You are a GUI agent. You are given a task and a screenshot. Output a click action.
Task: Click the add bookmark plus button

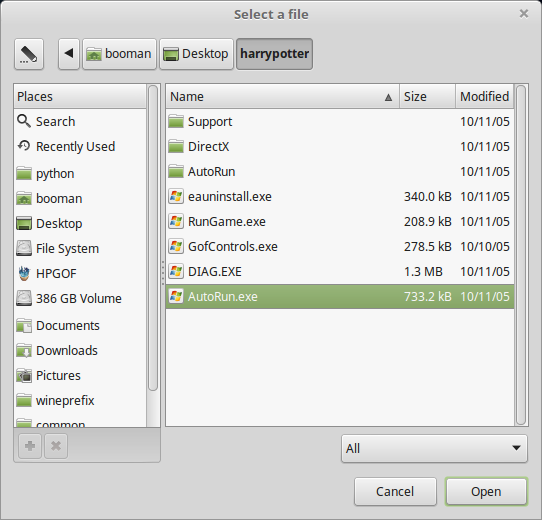(x=30, y=446)
